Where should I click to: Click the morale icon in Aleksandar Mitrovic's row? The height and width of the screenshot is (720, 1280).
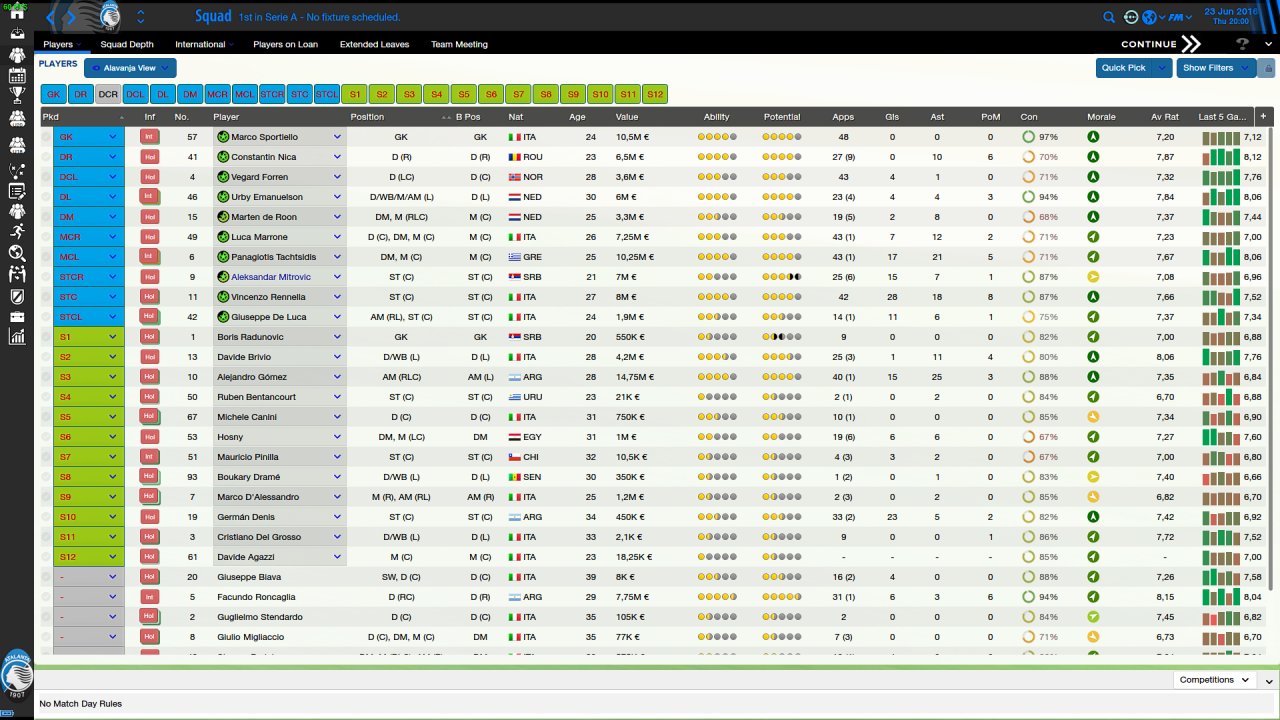[x=1093, y=277]
